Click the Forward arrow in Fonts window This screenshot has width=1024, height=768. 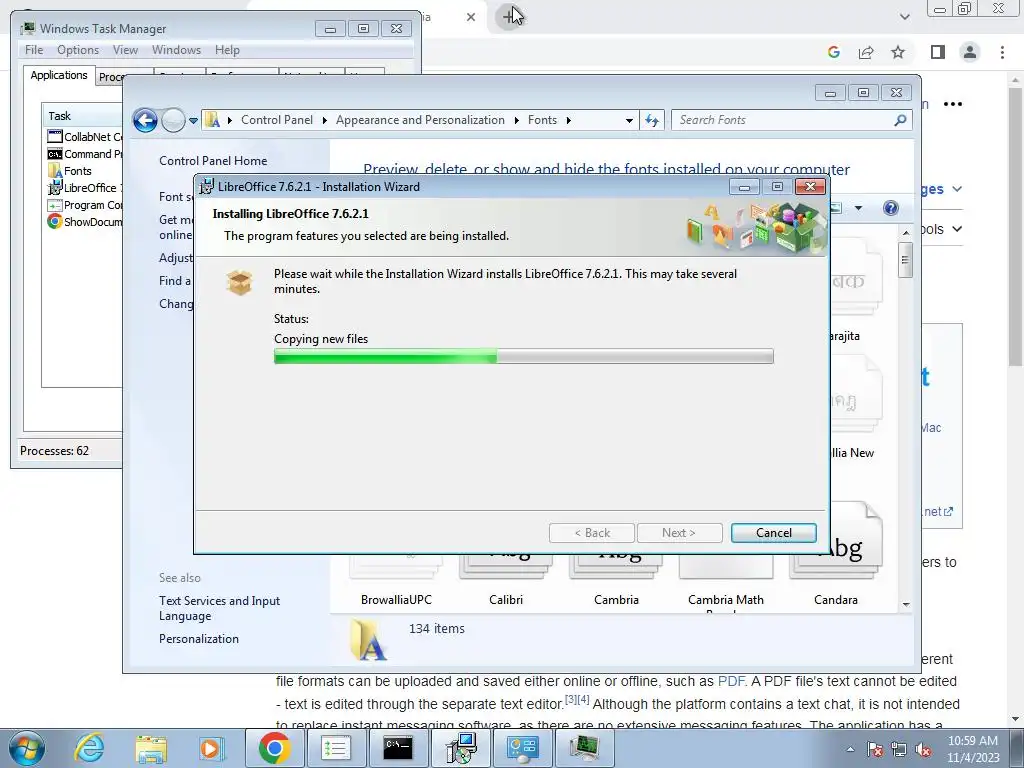click(x=173, y=120)
